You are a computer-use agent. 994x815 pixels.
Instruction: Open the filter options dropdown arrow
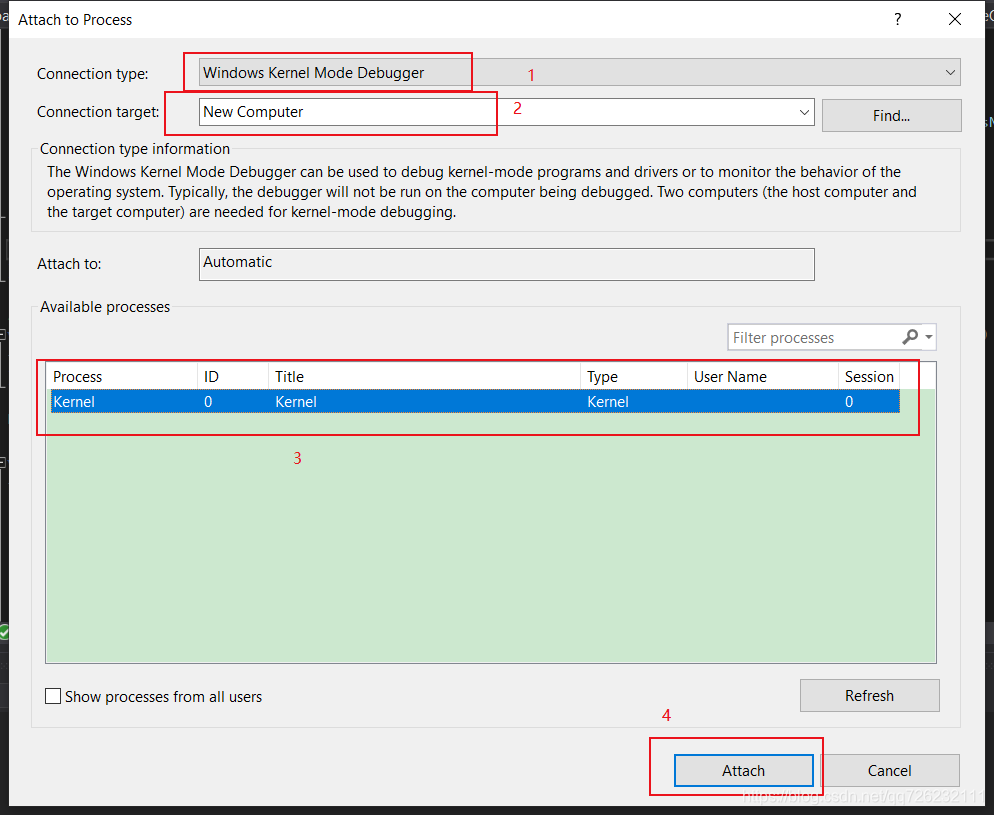click(x=929, y=337)
